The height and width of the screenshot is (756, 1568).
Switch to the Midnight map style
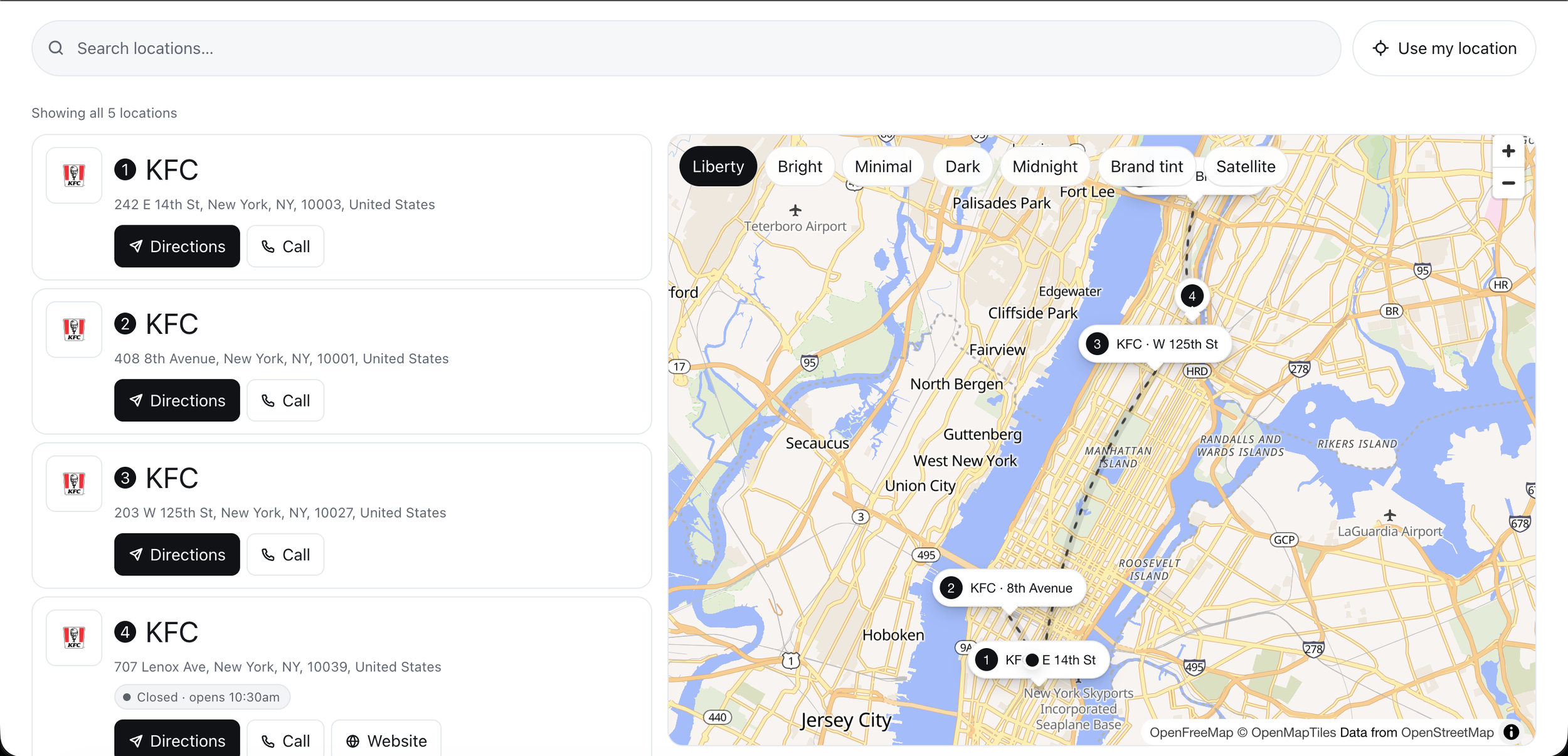coord(1045,166)
